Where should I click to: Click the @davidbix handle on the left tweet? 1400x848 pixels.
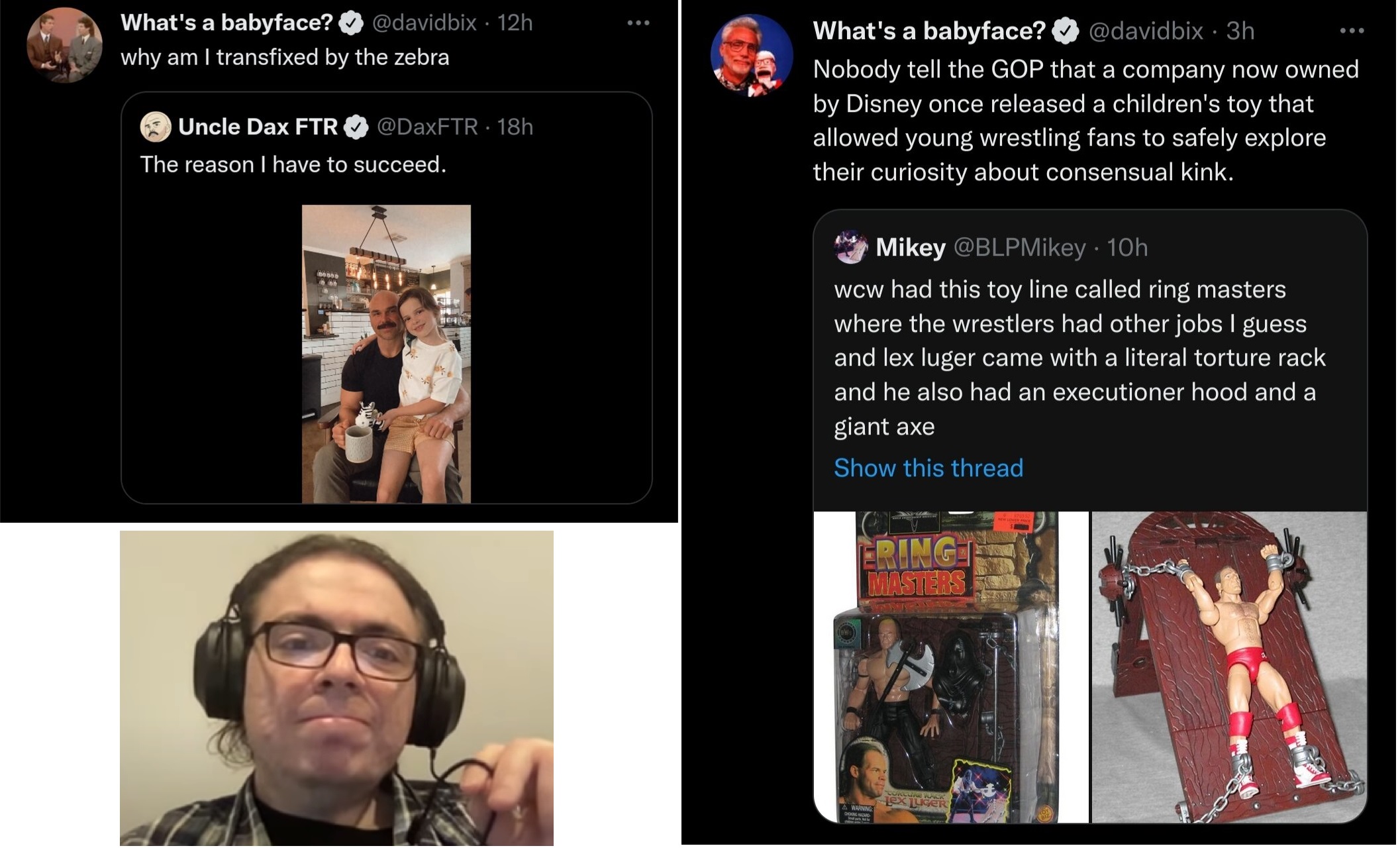(424, 23)
